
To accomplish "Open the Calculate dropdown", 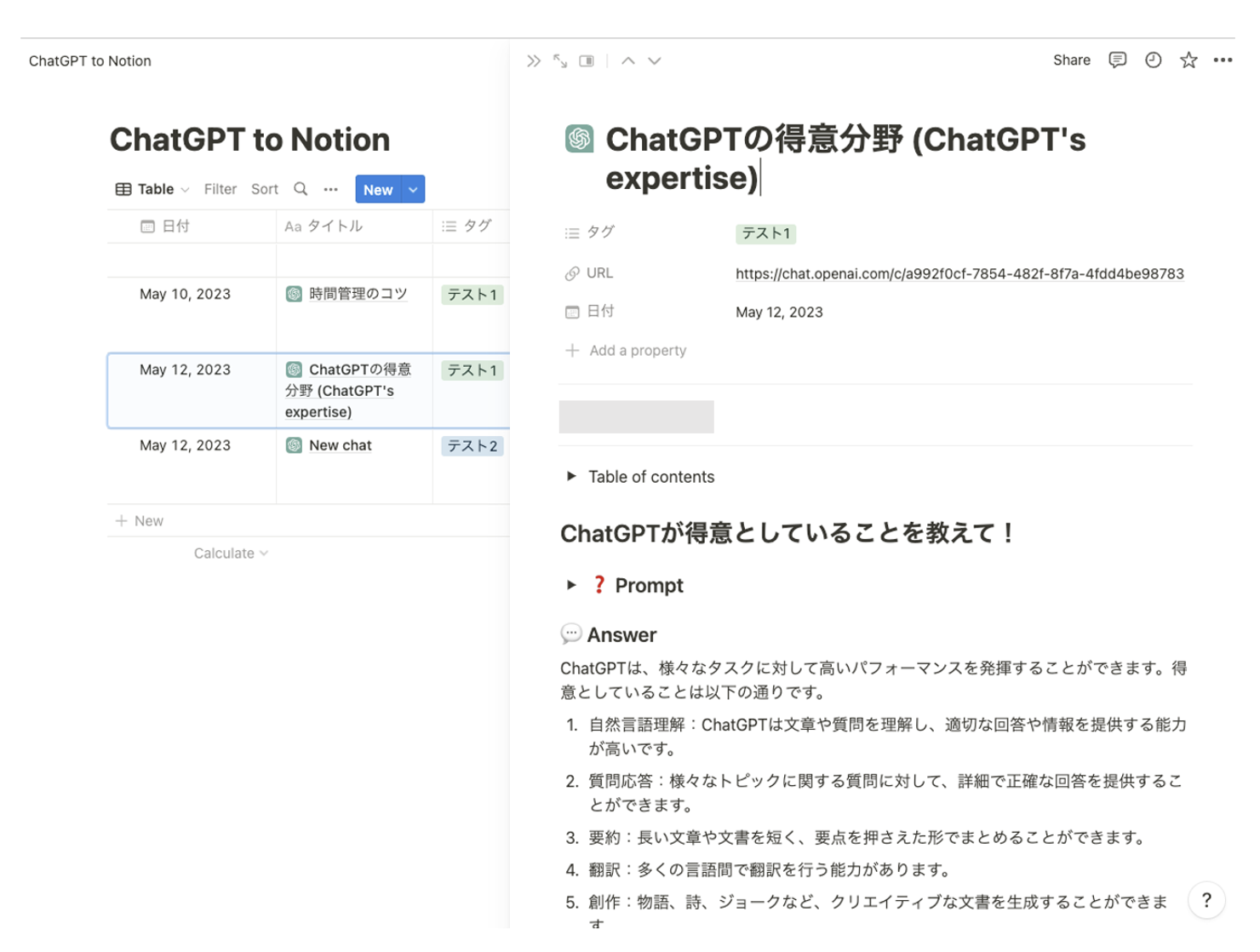I will [x=231, y=553].
